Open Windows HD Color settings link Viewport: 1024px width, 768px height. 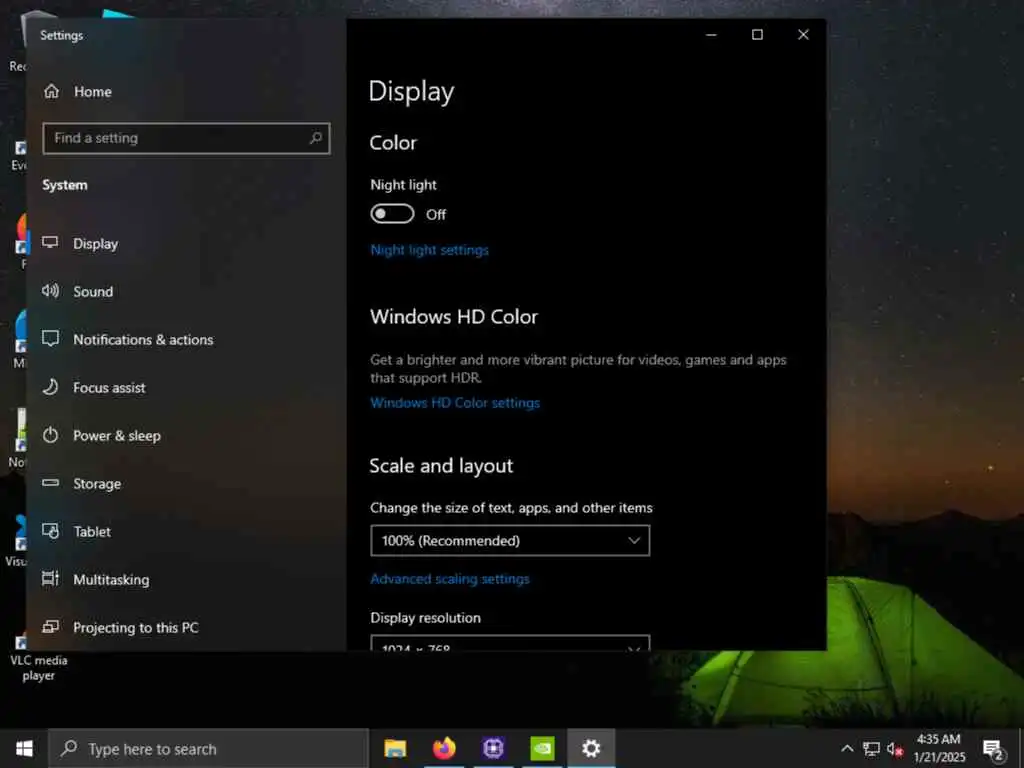(455, 403)
